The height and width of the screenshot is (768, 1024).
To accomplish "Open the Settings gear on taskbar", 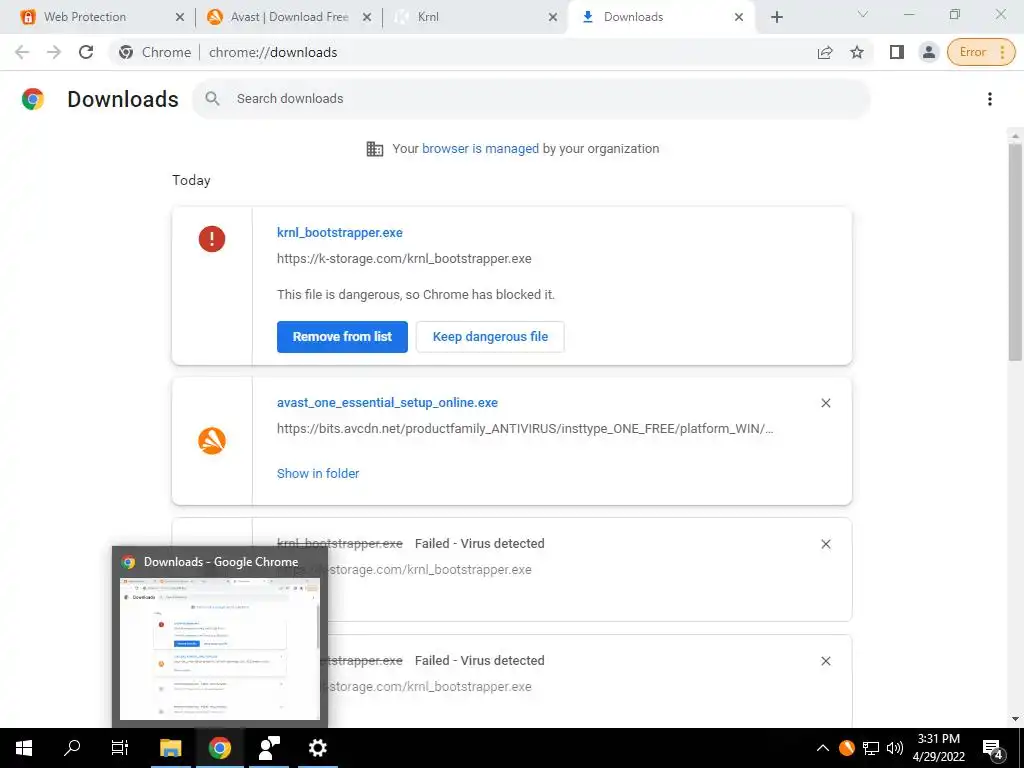I will pos(317,748).
